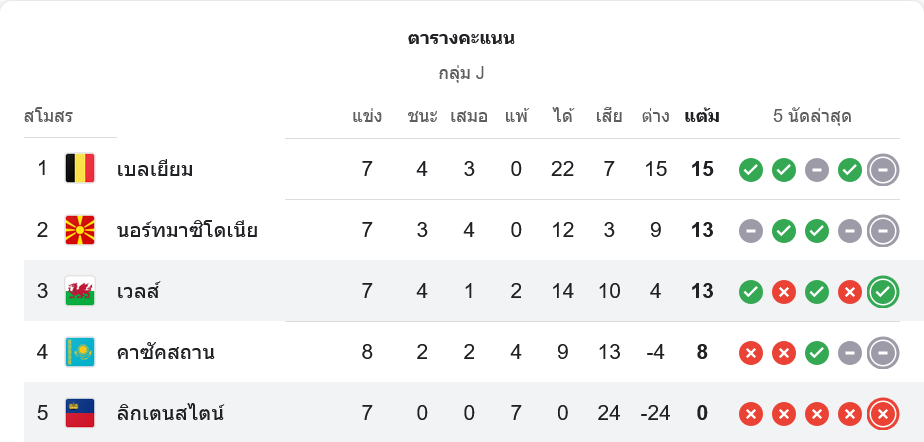Click the Liechtenstein flag icon
This screenshot has height=442, width=924.
[x=79, y=413]
